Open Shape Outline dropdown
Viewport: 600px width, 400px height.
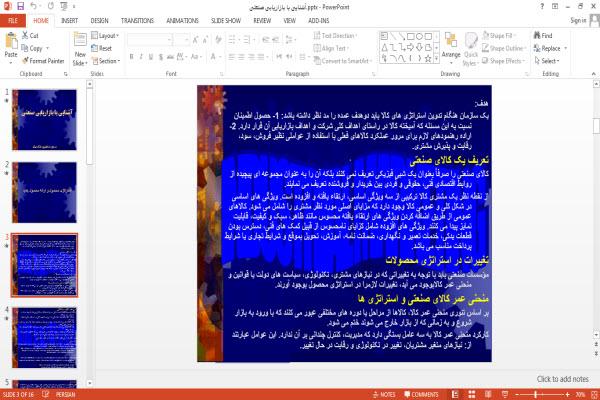(x=504, y=48)
